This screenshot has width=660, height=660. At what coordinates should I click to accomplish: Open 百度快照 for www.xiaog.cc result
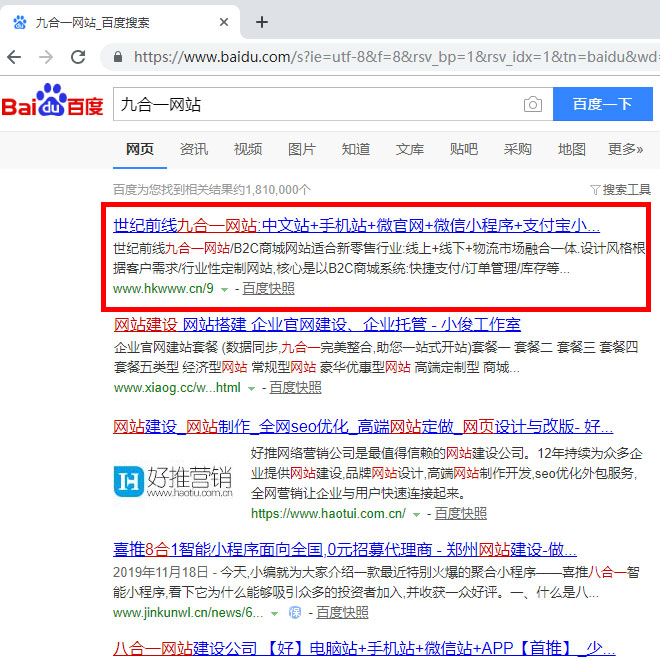pyautogui.click(x=295, y=388)
